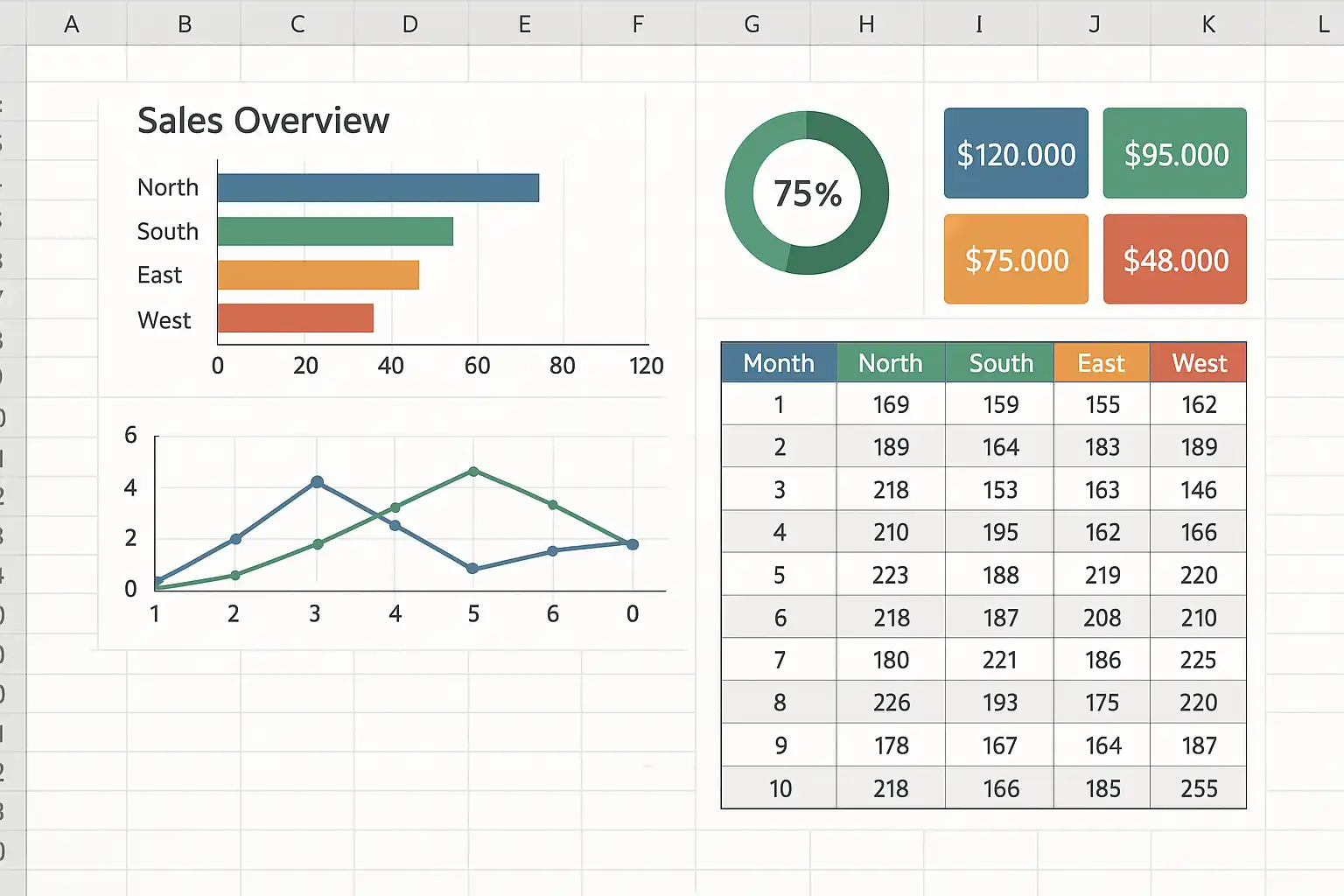This screenshot has width=1344, height=896.
Task: Select North value 223 in month 5
Action: coord(891,575)
